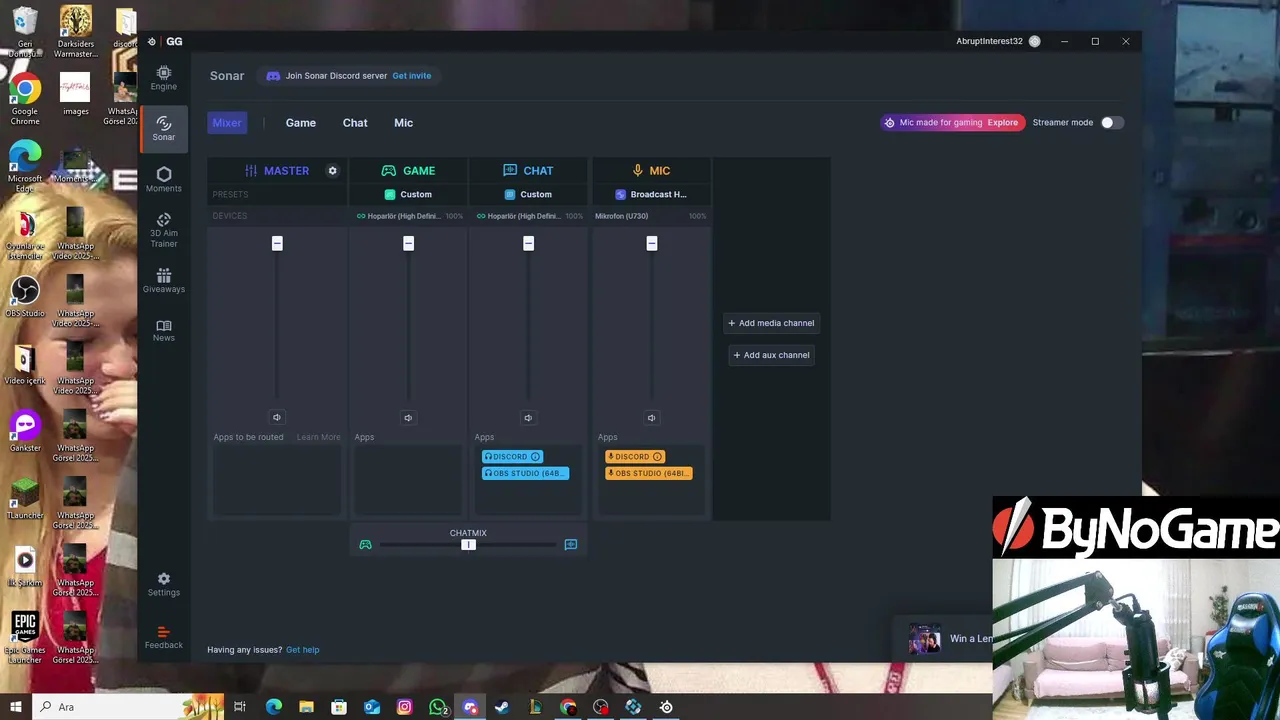Open the Moments sidebar icon

164,180
